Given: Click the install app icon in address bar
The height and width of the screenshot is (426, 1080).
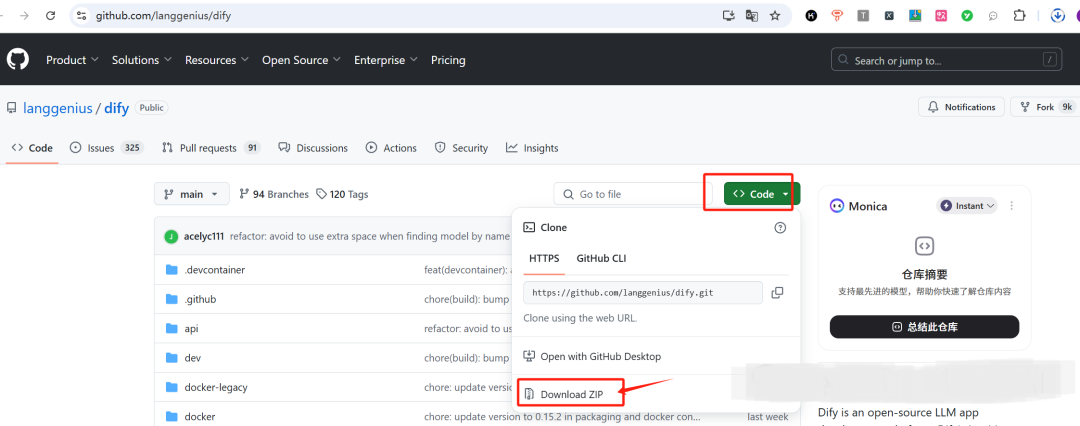Looking at the screenshot, I should [x=728, y=15].
